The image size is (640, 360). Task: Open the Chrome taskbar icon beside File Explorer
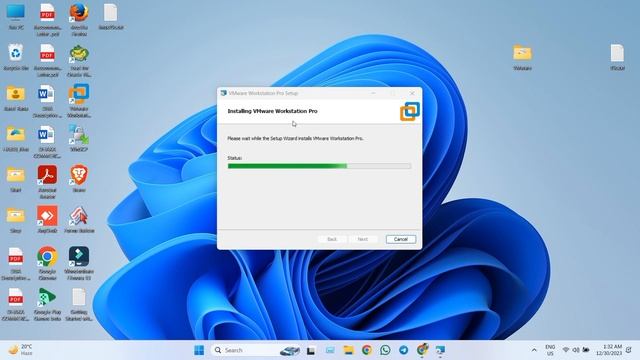click(x=367, y=350)
